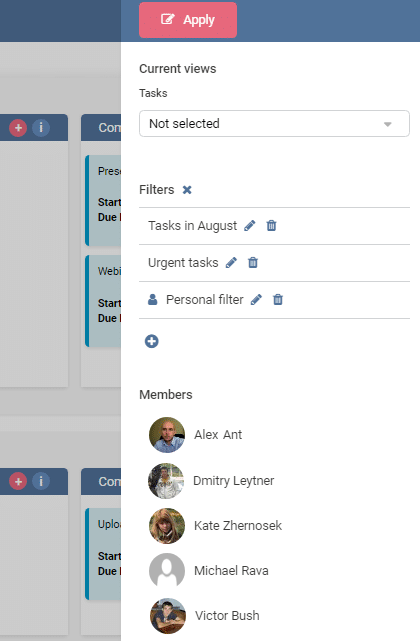
Task: Open the Tasks view dropdown
Action: point(274,123)
